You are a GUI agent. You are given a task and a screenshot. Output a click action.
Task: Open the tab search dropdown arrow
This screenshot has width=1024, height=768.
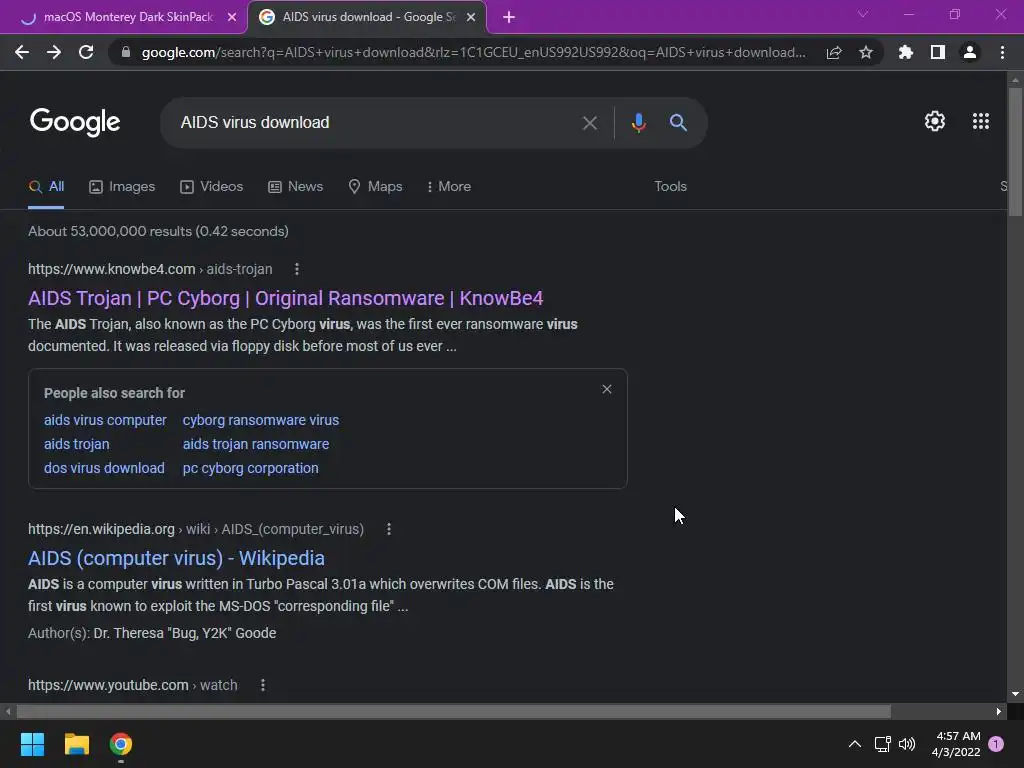[x=863, y=14]
